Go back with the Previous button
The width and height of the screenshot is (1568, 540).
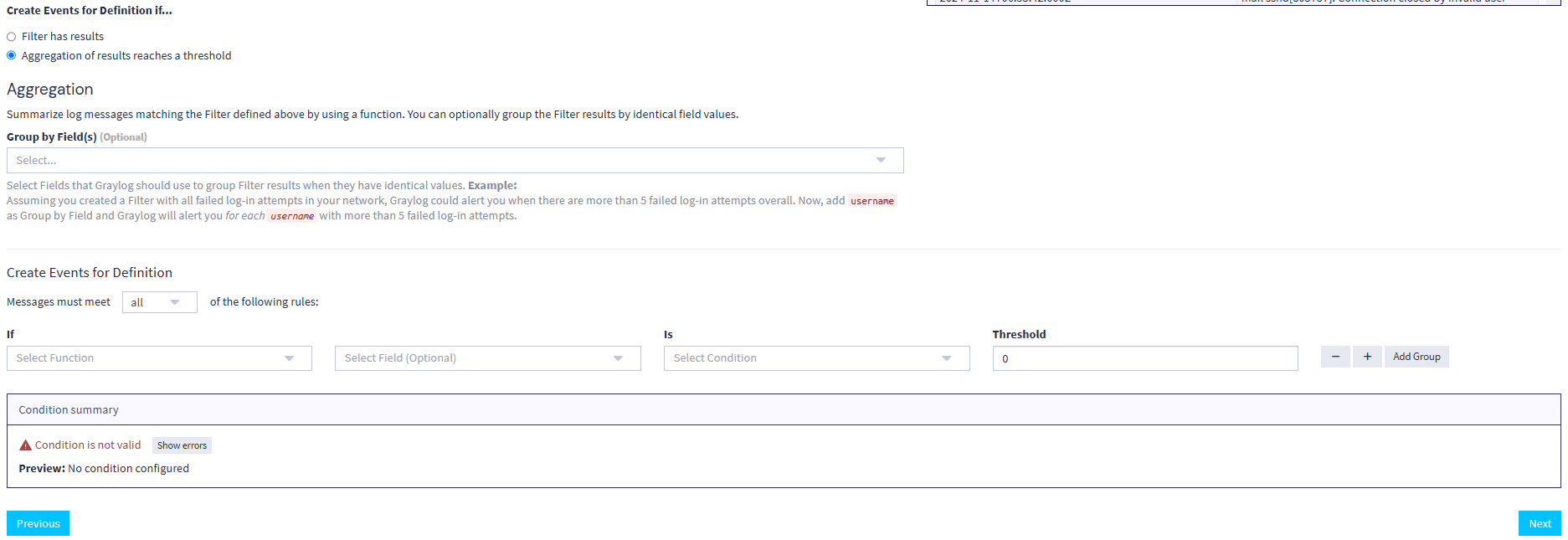[x=39, y=523]
